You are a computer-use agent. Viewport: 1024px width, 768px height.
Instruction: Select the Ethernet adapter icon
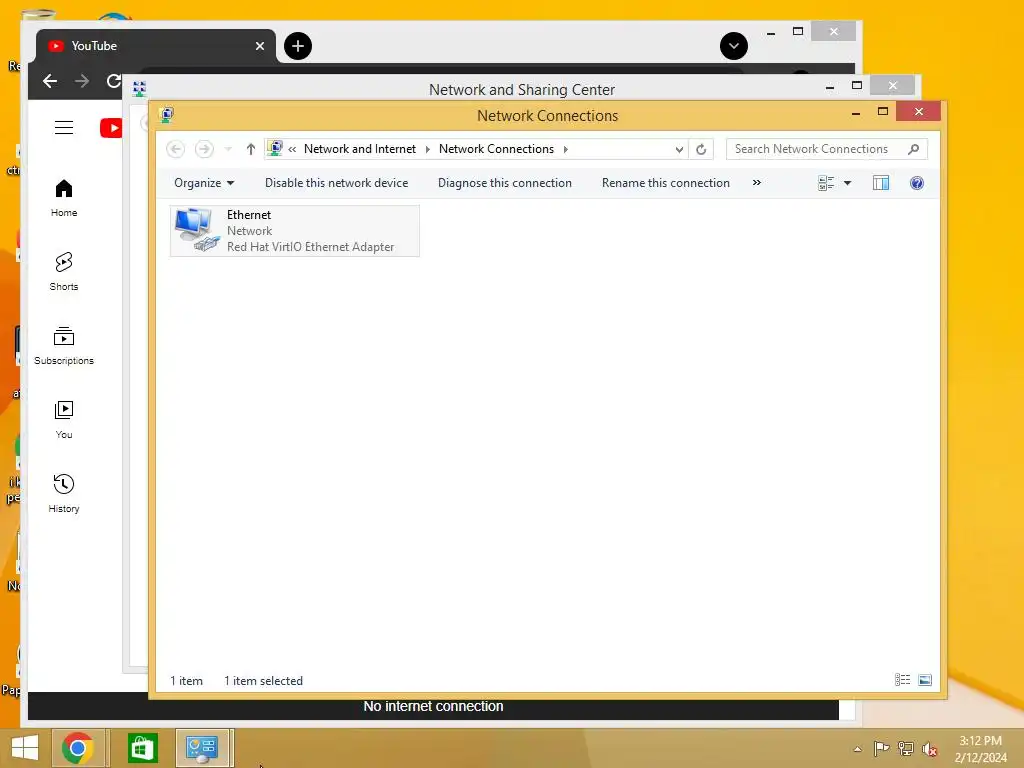[x=197, y=230]
